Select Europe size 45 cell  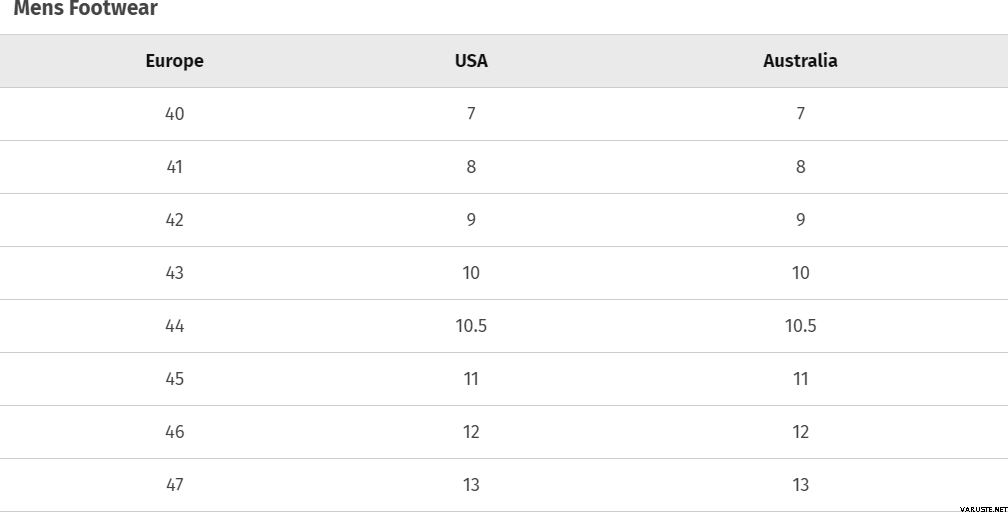[174, 379]
